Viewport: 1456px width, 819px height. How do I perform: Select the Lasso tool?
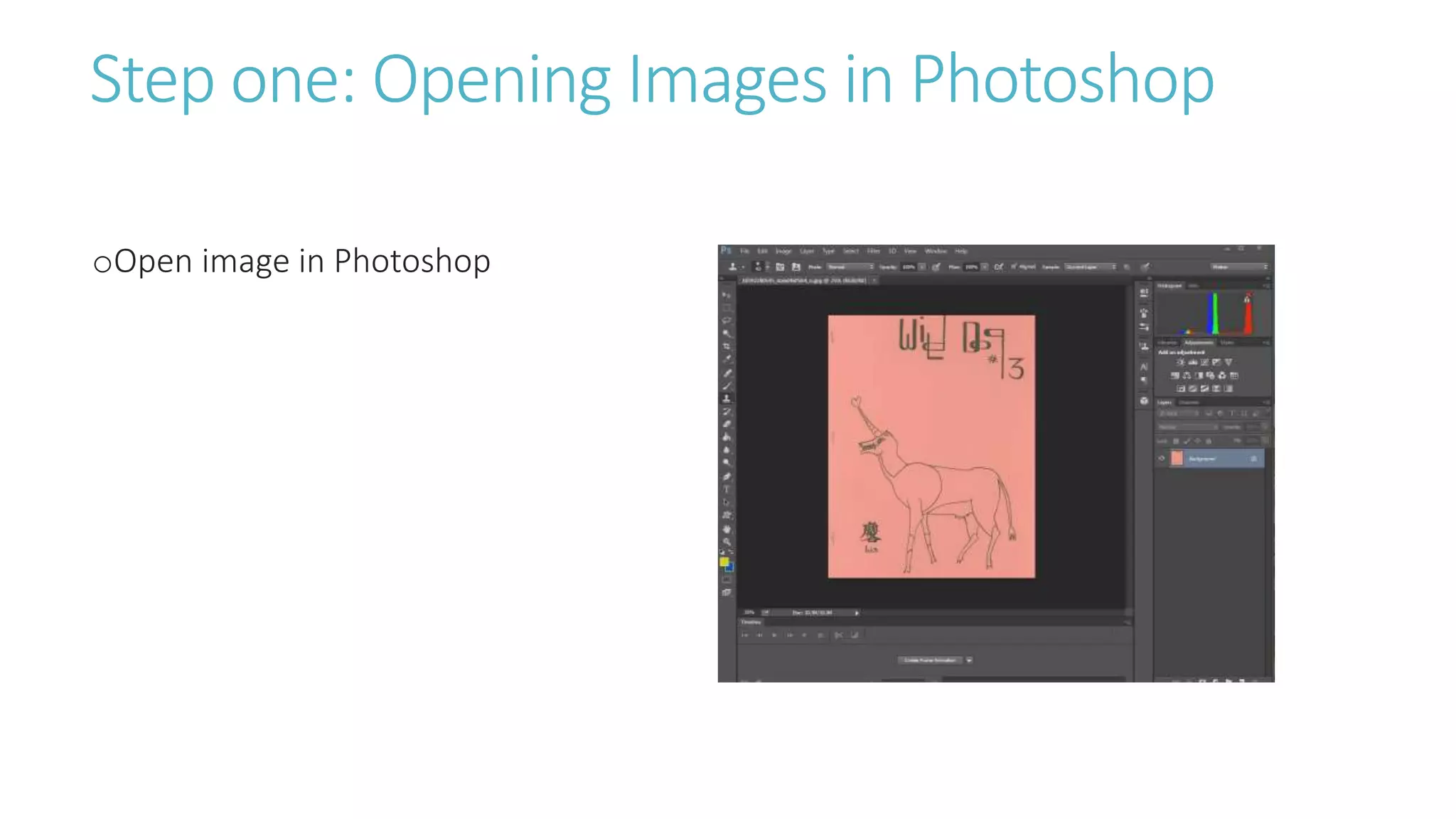pyautogui.click(x=727, y=321)
